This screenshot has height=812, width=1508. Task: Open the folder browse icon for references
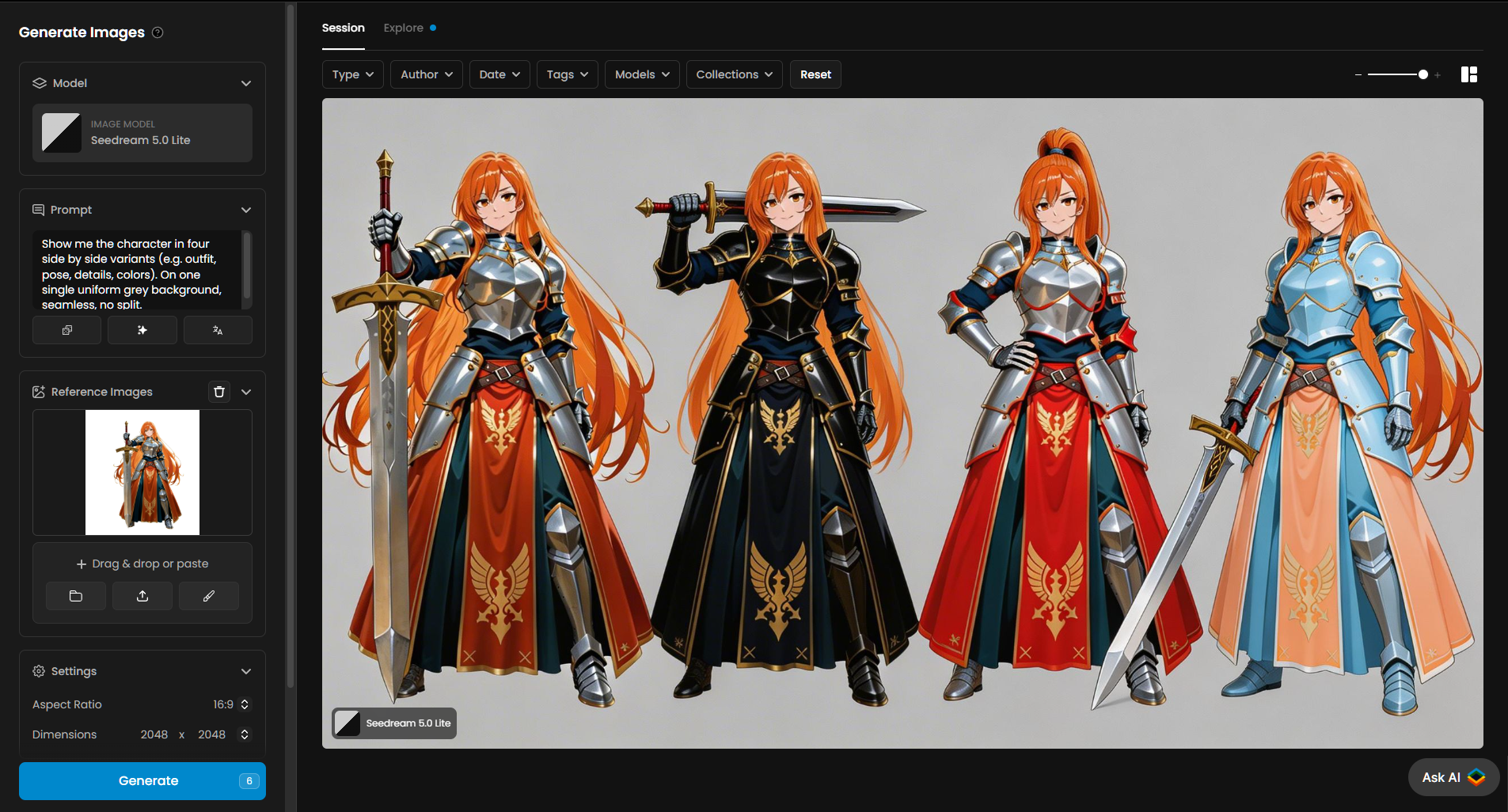coord(76,596)
